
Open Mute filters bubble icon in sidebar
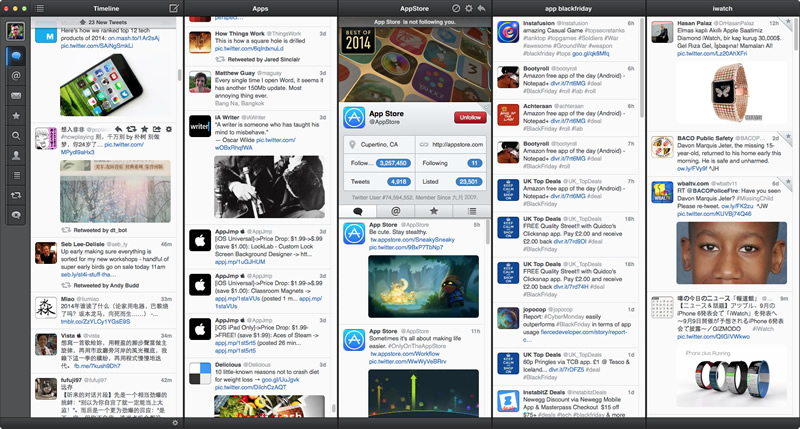coord(16,215)
